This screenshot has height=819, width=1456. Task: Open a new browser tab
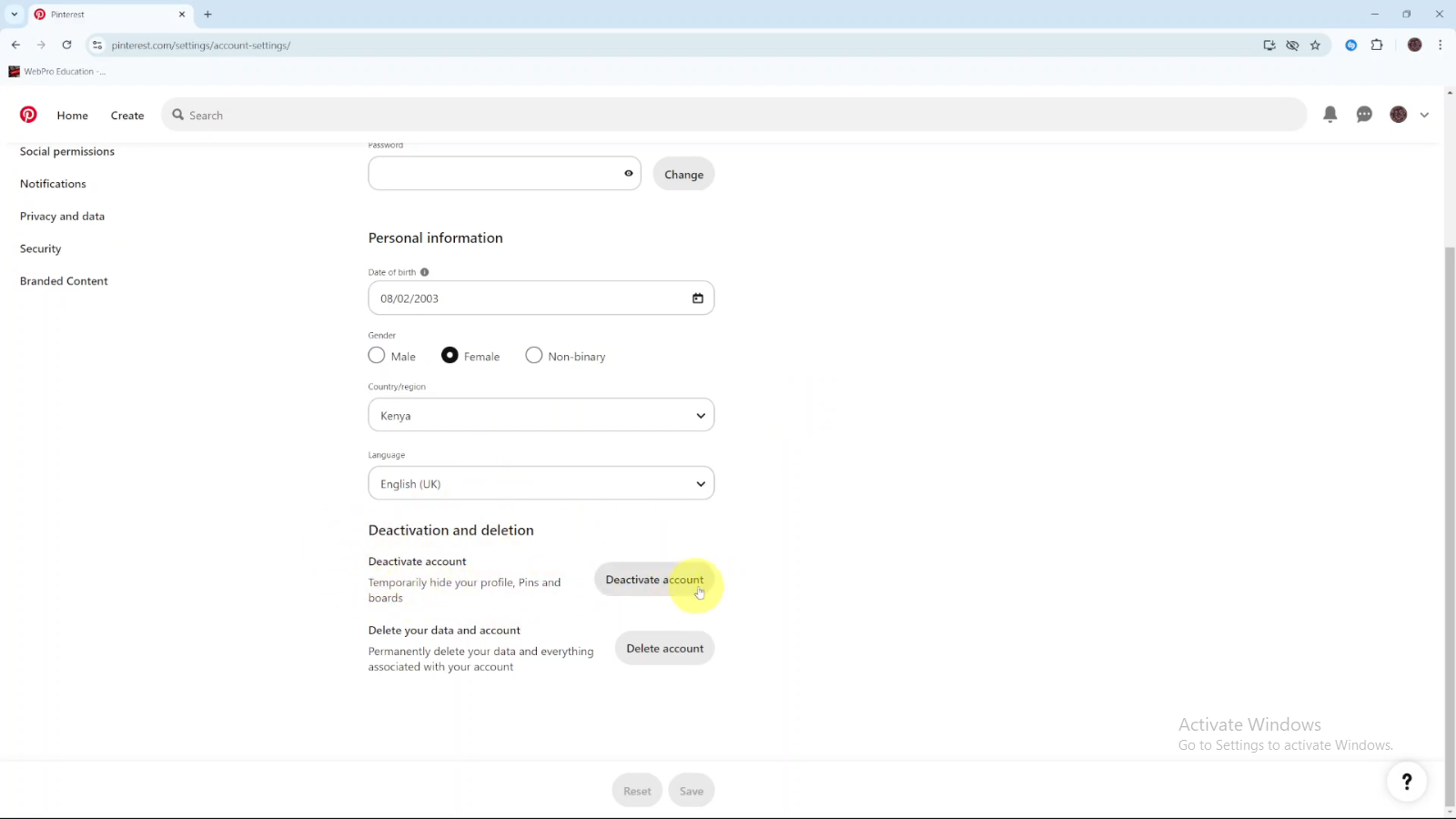[x=207, y=15]
